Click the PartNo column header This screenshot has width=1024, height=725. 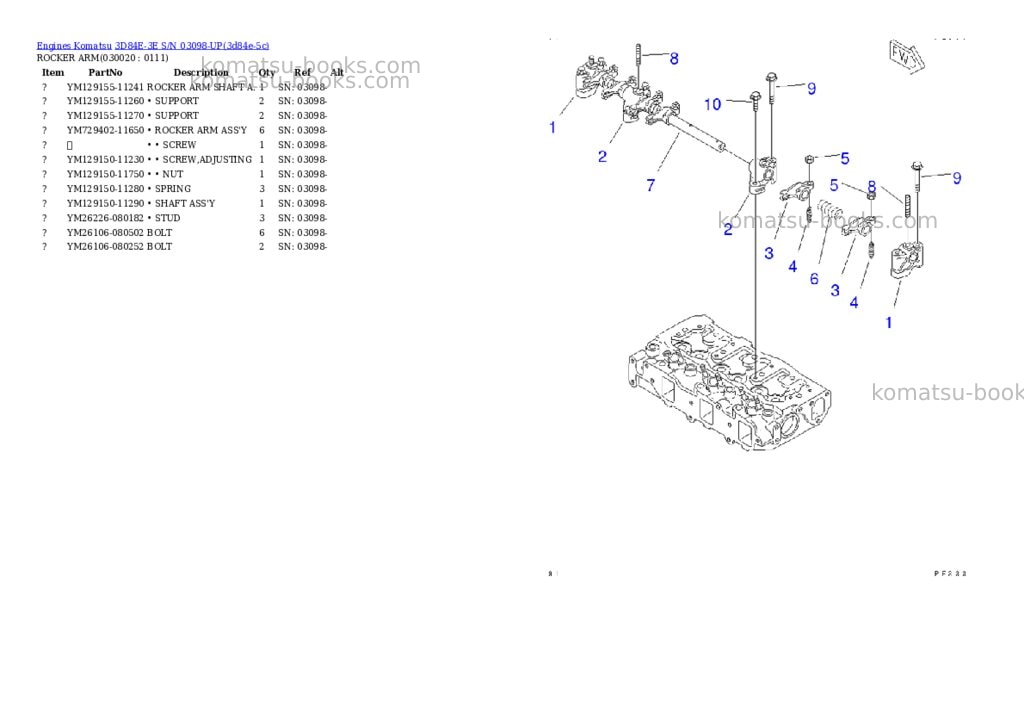105,72
